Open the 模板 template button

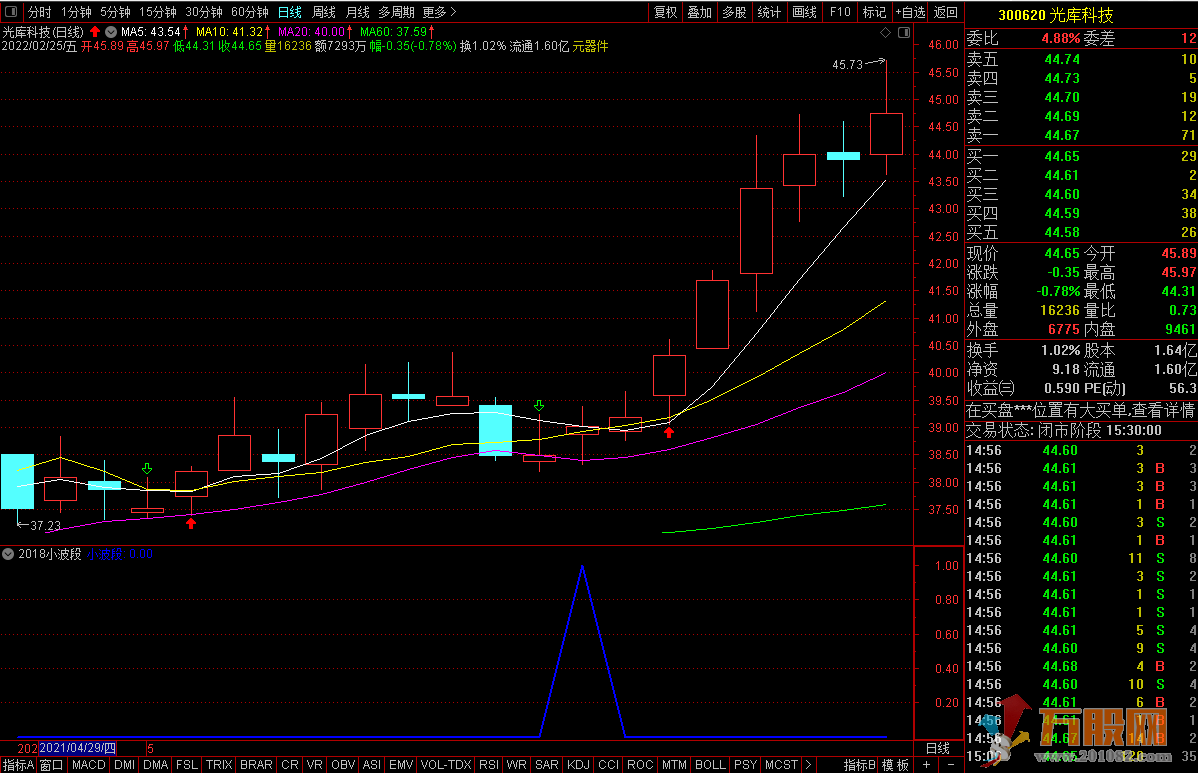[x=895, y=765]
